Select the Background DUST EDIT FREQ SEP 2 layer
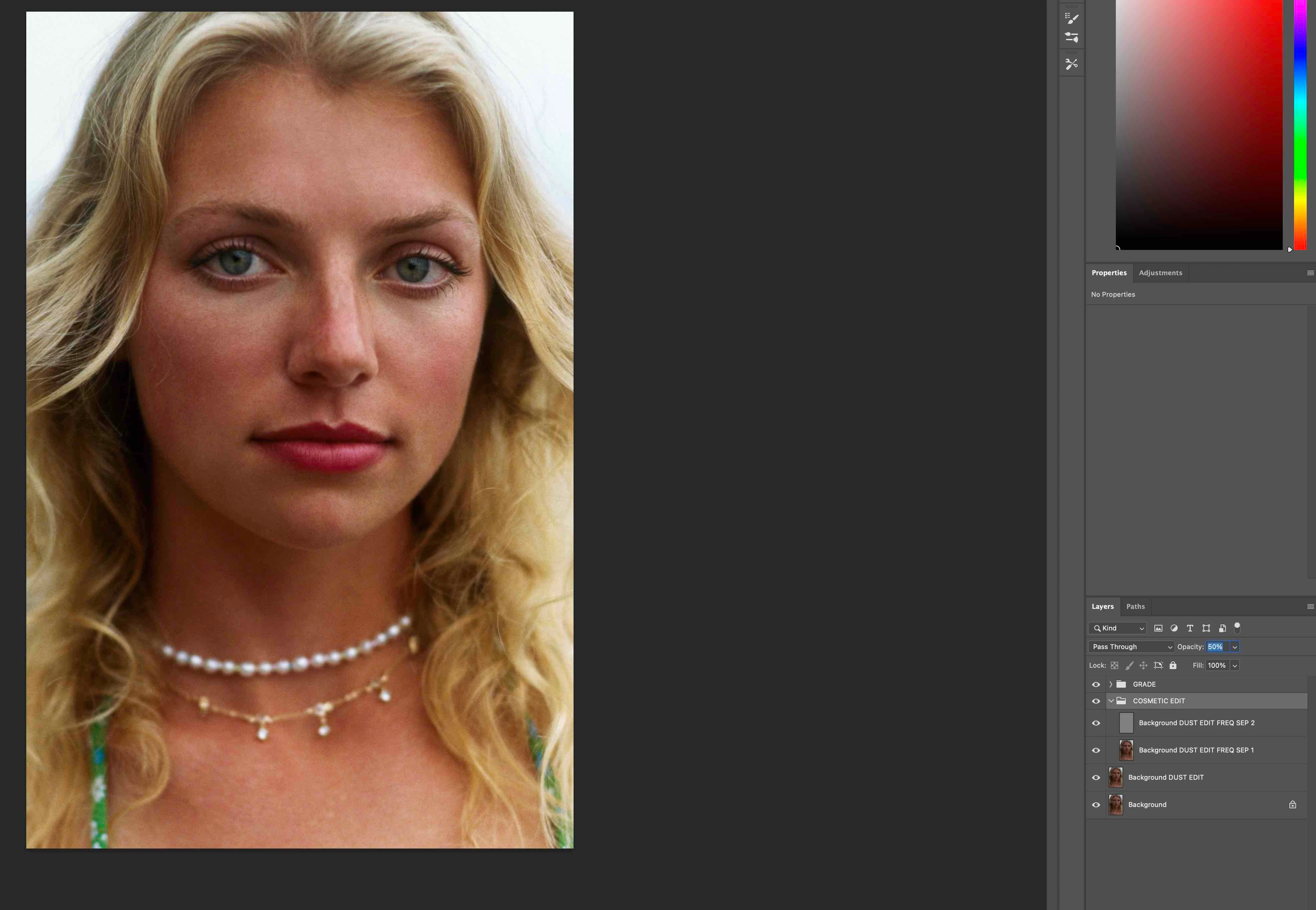Screen dimensions: 1316x910 [x=1196, y=723]
